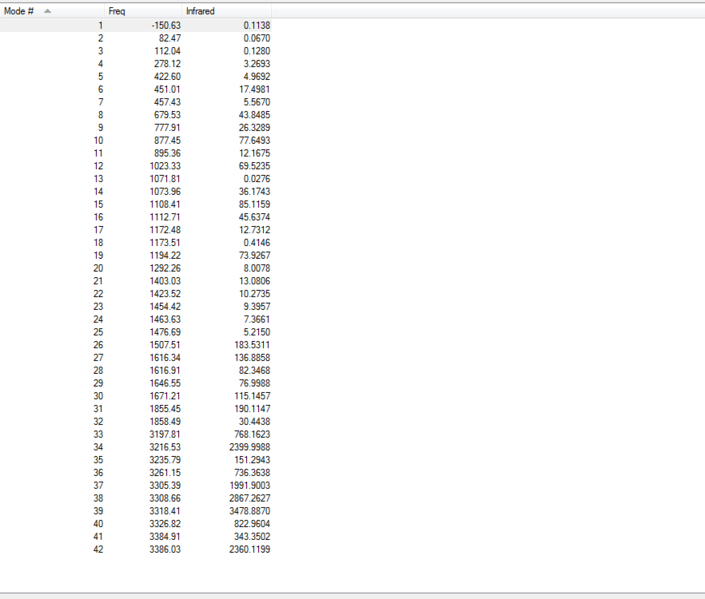
Task: Select frequency value 422.60
Action: tap(167, 77)
